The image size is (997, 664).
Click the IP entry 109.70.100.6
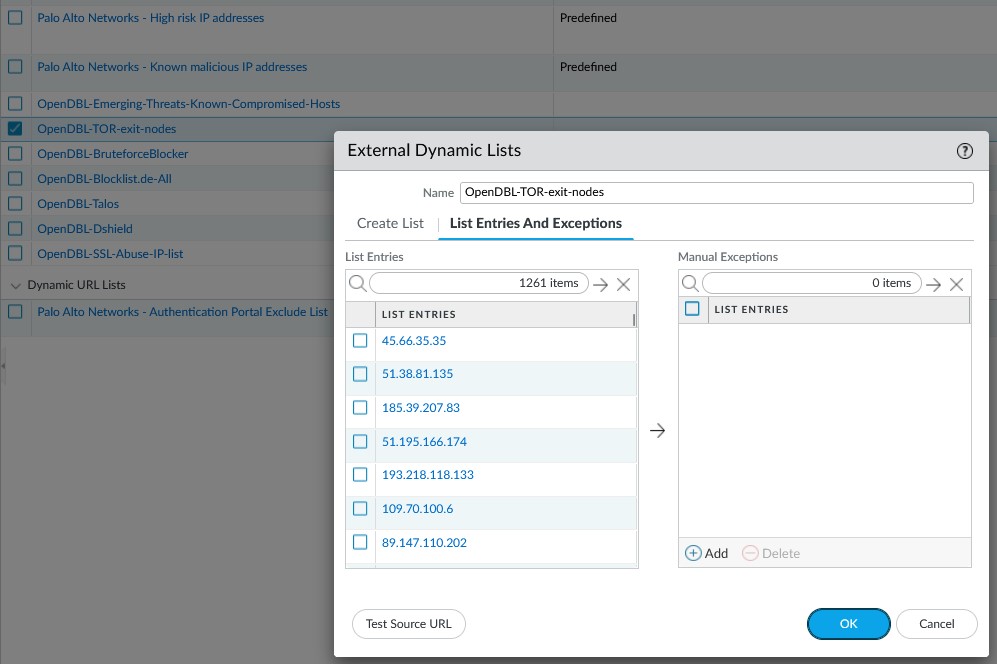coord(418,509)
